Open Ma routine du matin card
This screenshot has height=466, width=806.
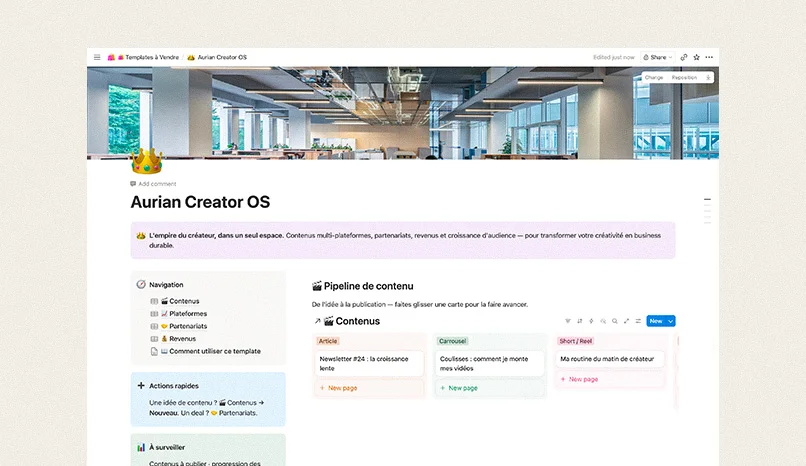click(x=610, y=359)
